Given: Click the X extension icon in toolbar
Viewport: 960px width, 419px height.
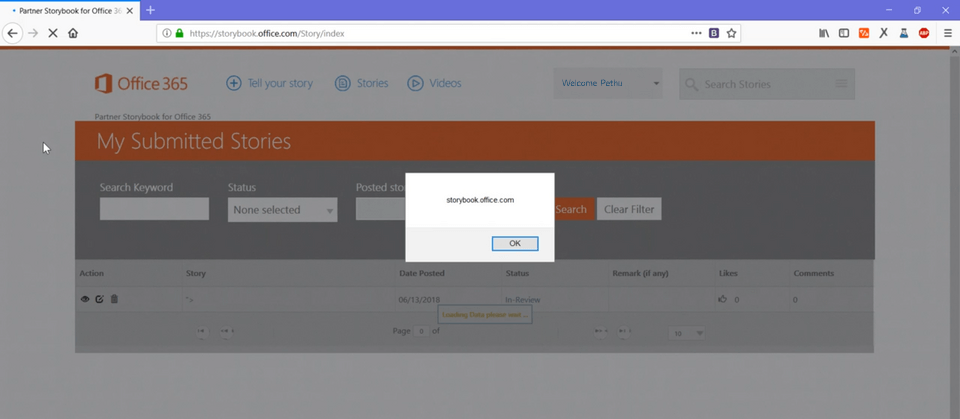Looking at the screenshot, I should (883, 33).
